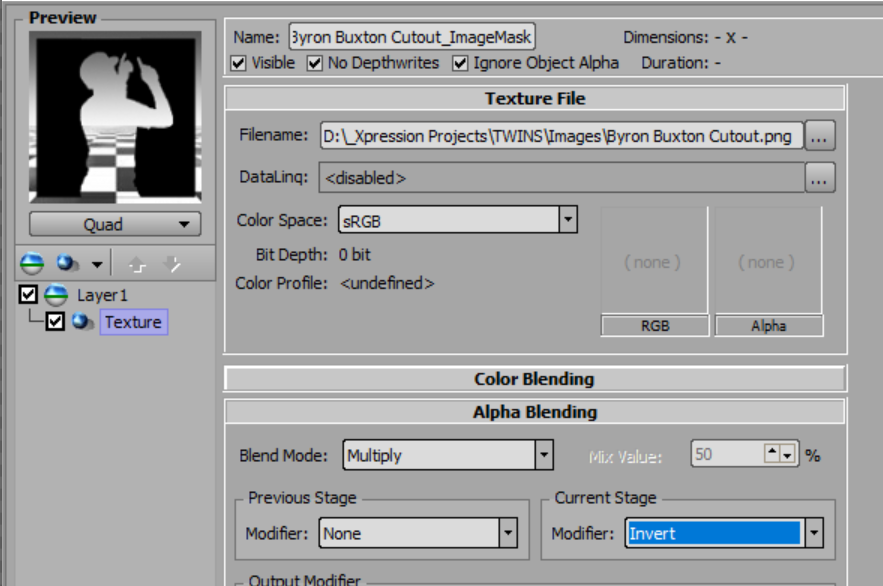Select Layer1 in the layer tree
This screenshot has height=586, width=883.
click(x=102, y=296)
